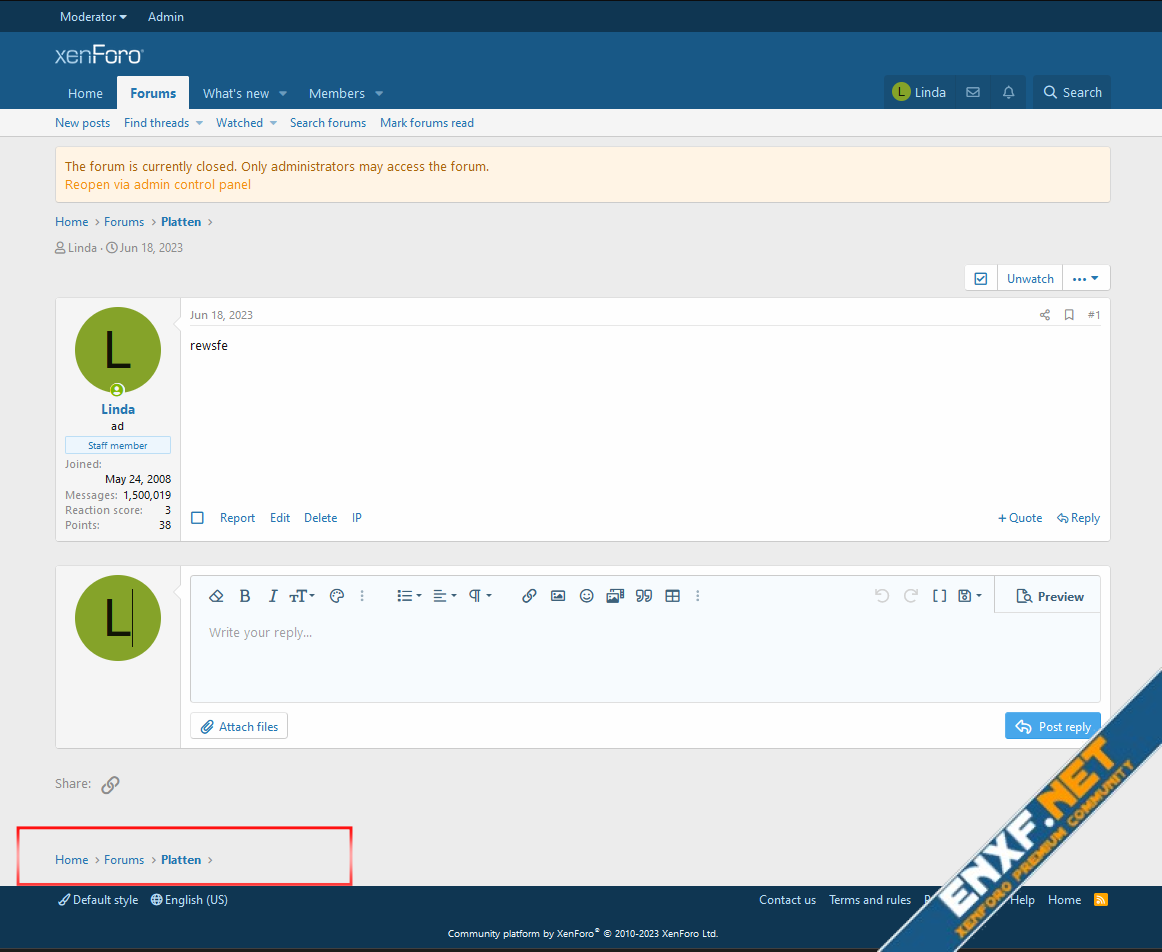Bookmark post #1

[x=1069, y=315]
